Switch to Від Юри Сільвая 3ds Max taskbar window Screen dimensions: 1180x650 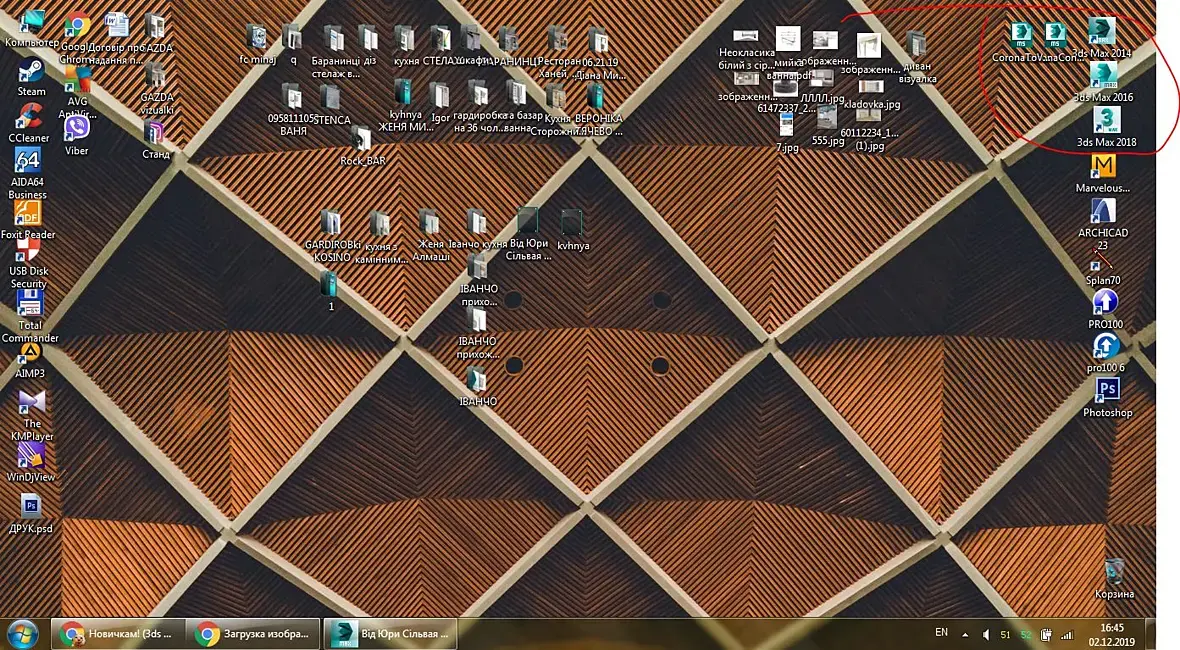click(392, 634)
